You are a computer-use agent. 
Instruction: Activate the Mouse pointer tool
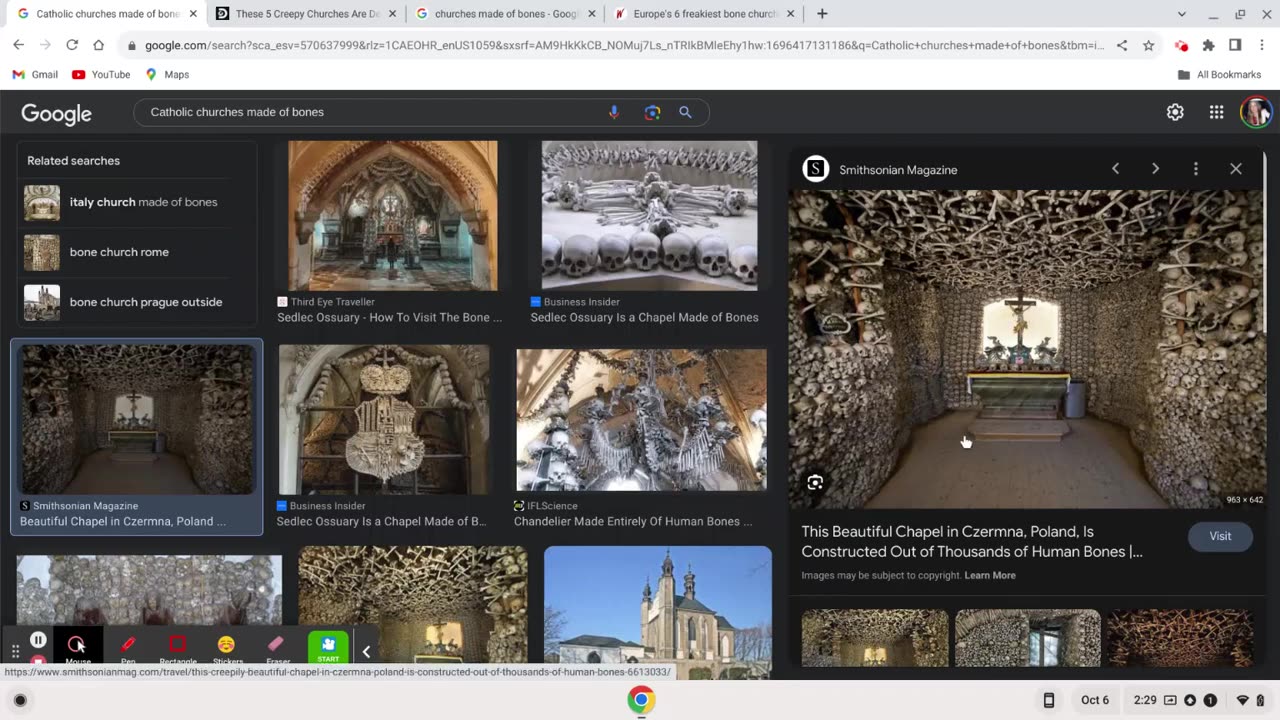(x=77, y=645)
